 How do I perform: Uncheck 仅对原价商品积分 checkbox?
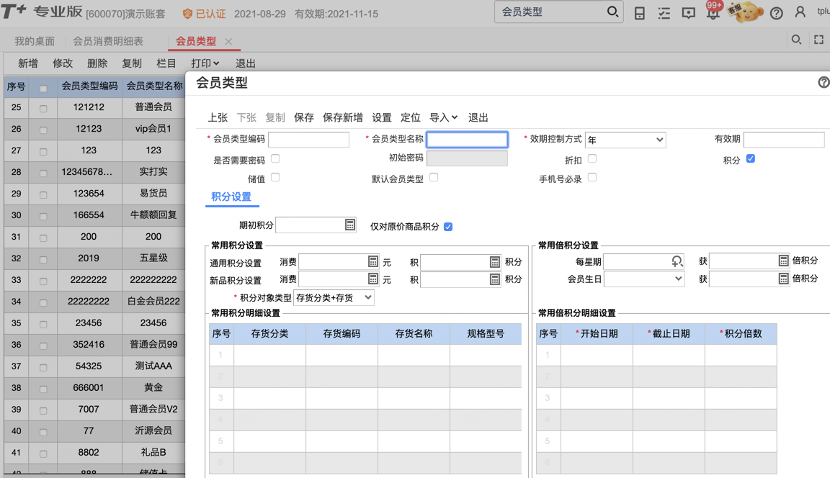click(448, 227)
